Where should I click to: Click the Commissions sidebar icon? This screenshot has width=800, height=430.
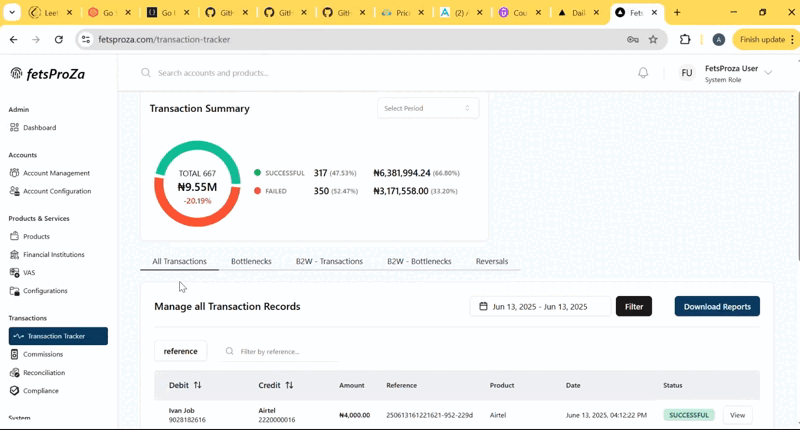coord(14,354)
